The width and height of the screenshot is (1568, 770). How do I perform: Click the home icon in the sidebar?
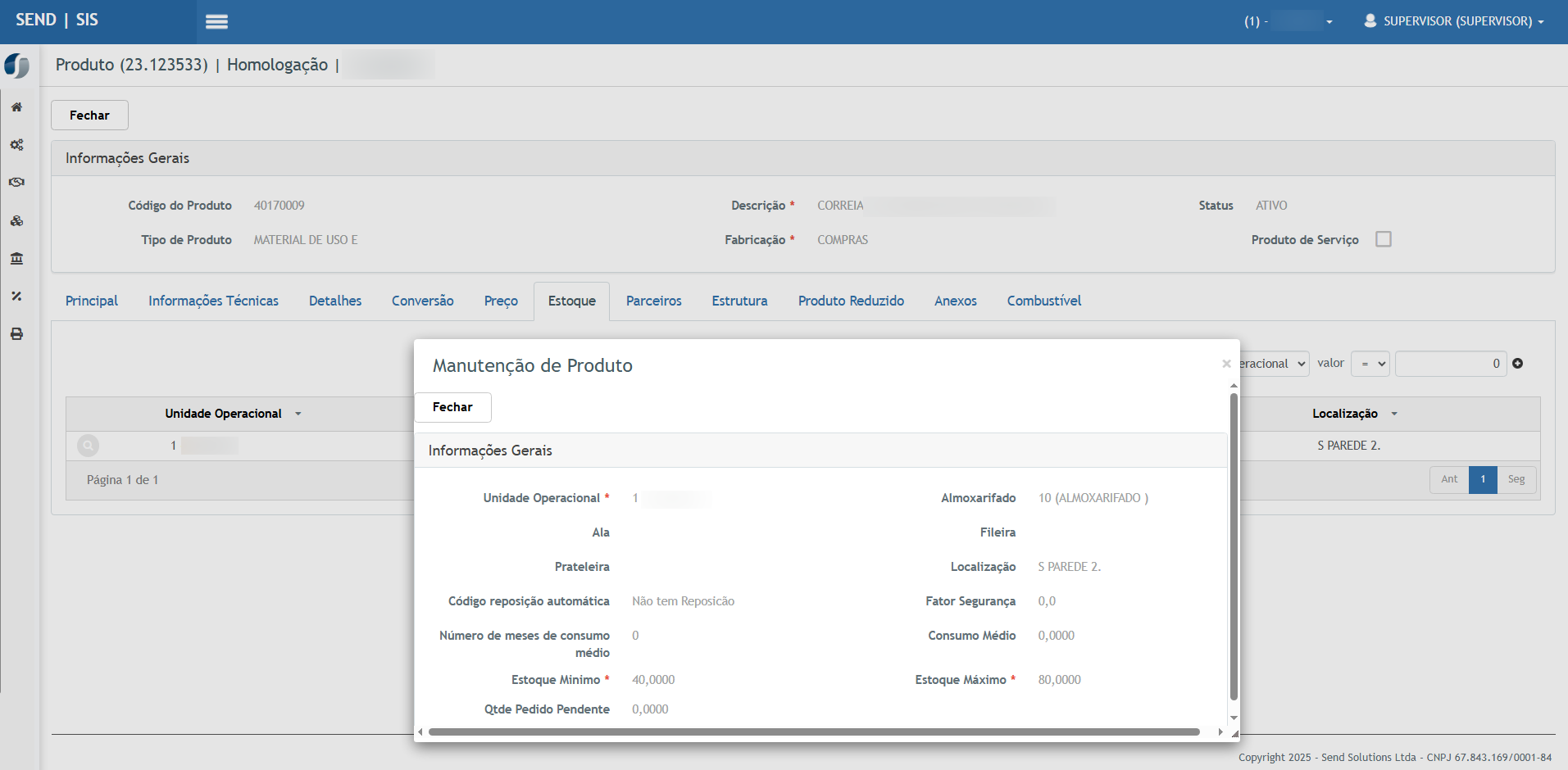click(16, 107)
